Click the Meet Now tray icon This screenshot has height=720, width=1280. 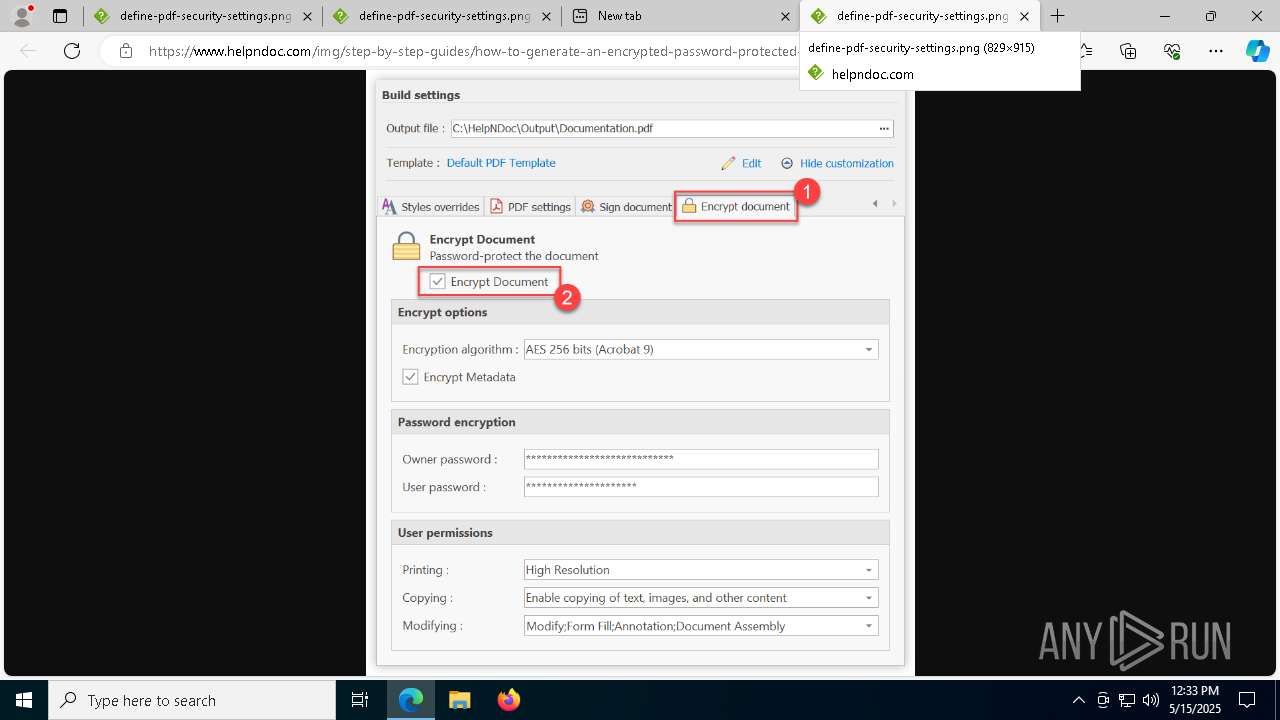click(1103, 700)
